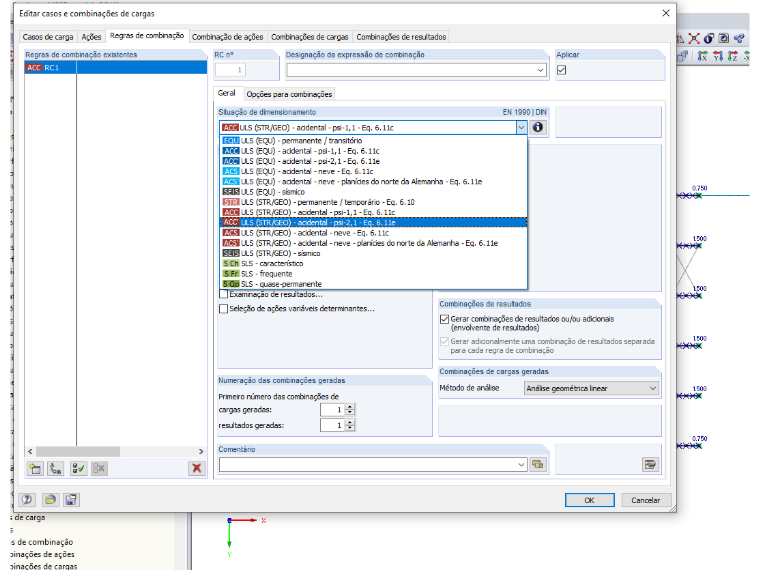This screenshot has width=760, height=570.
Task: Switch to Ações tab
Action: (x=91, y=37)
